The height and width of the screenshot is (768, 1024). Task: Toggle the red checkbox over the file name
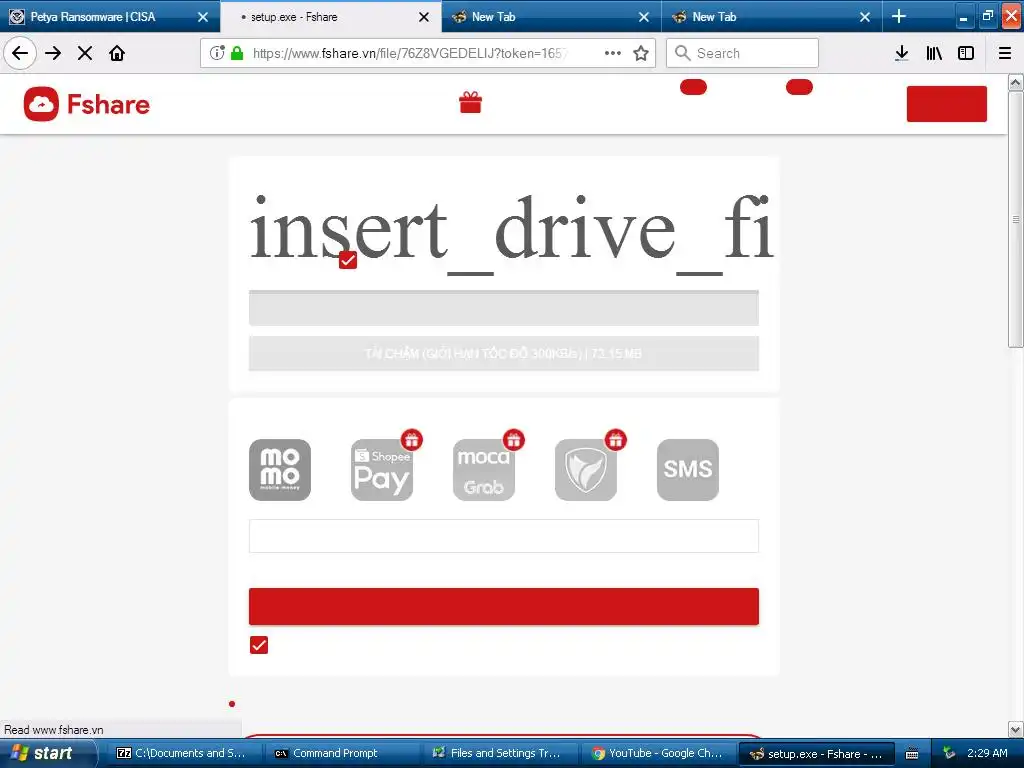pyautogui.click(x=348, y=260)
